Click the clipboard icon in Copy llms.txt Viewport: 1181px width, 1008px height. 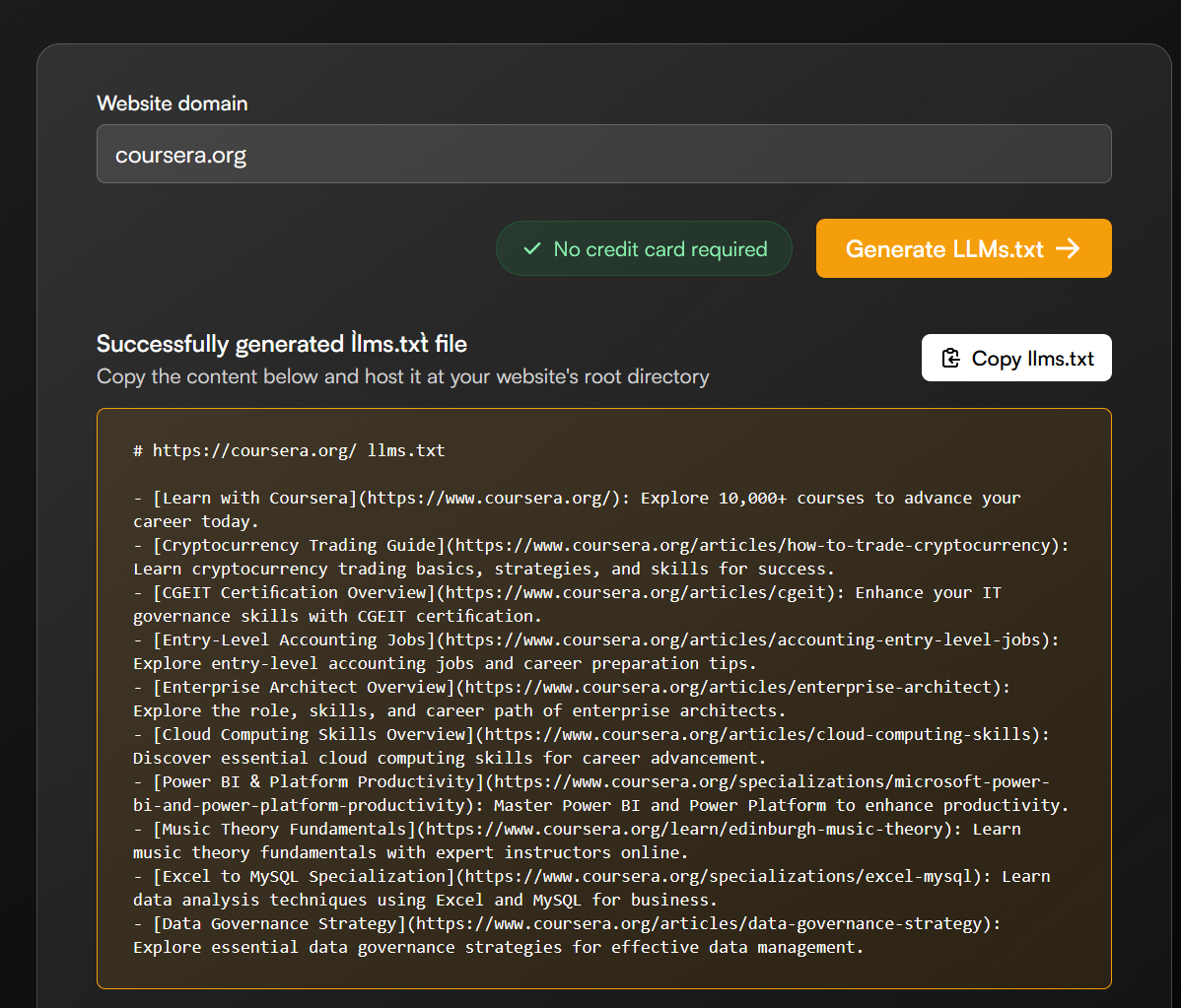(950, 359)
